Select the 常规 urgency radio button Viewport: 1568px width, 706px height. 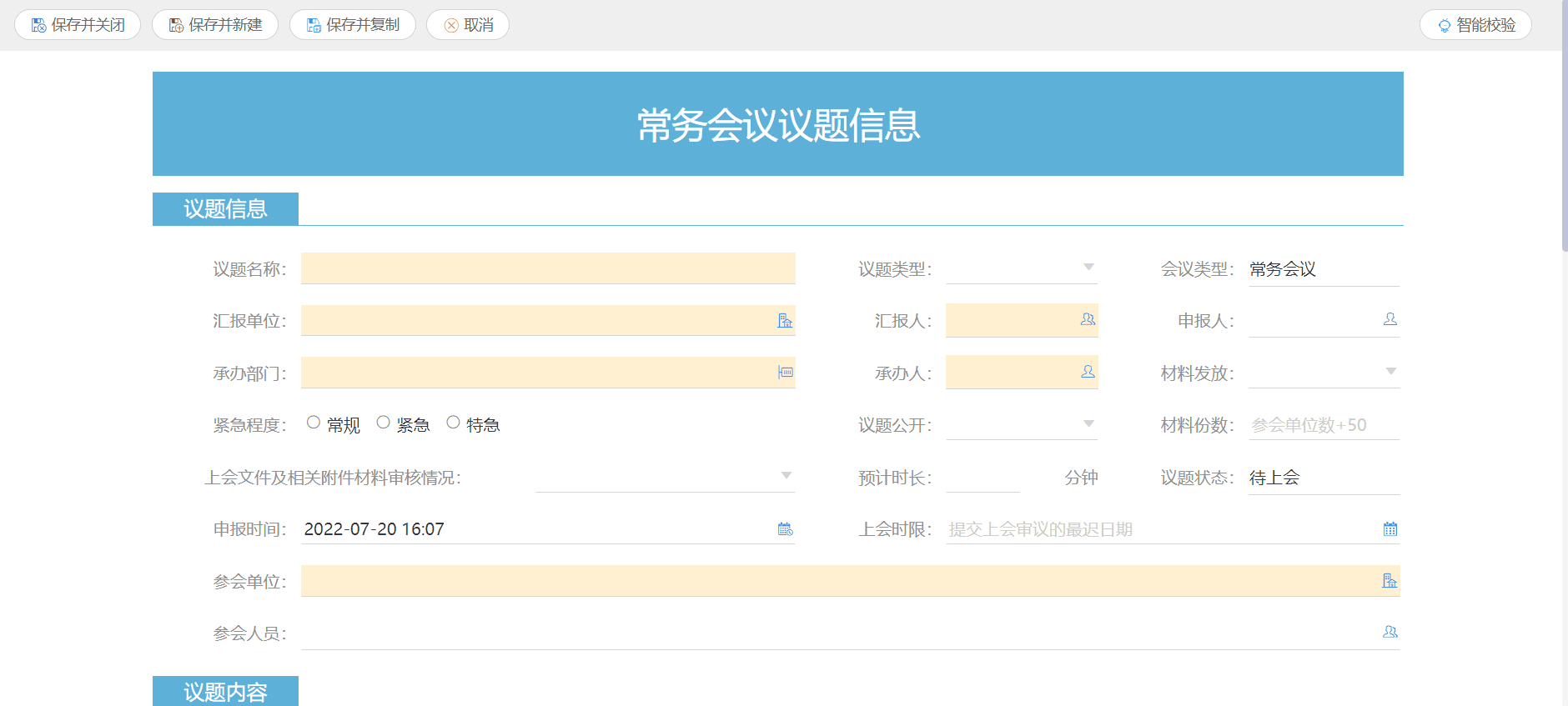(314, 423)
